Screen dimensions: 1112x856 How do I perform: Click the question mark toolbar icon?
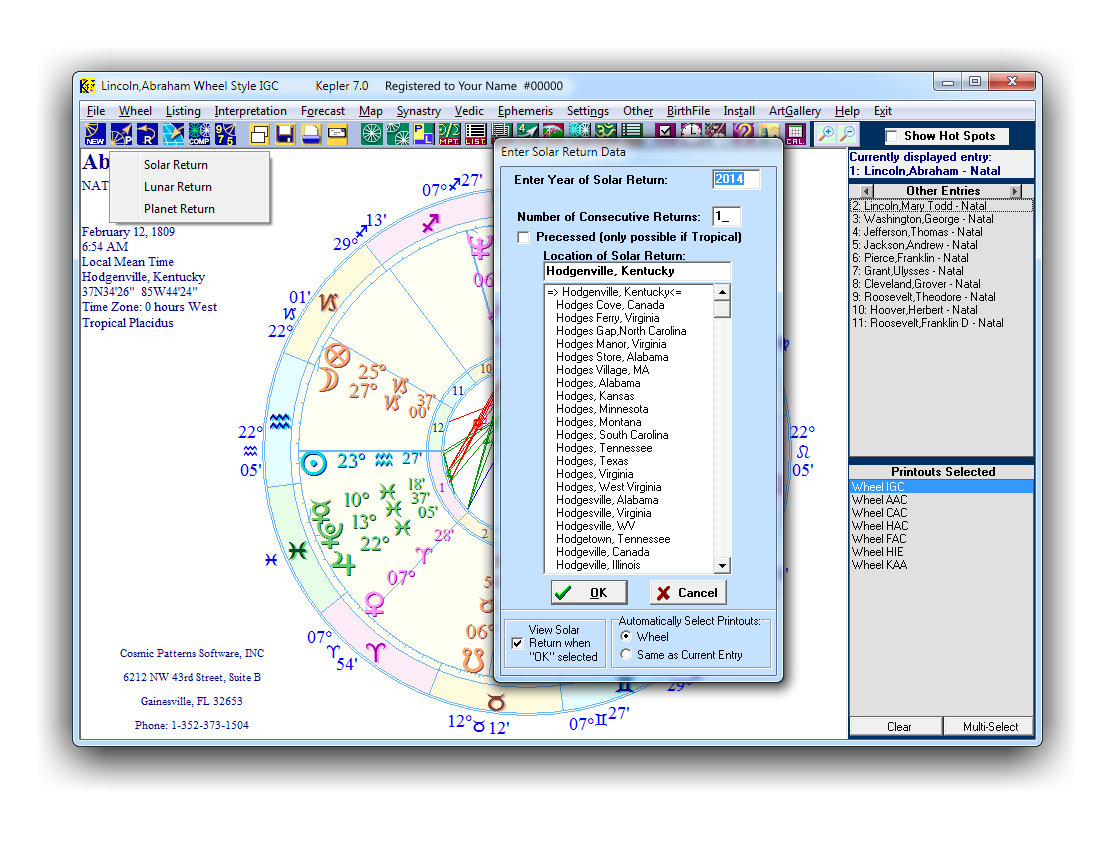[x=743, y=130]
